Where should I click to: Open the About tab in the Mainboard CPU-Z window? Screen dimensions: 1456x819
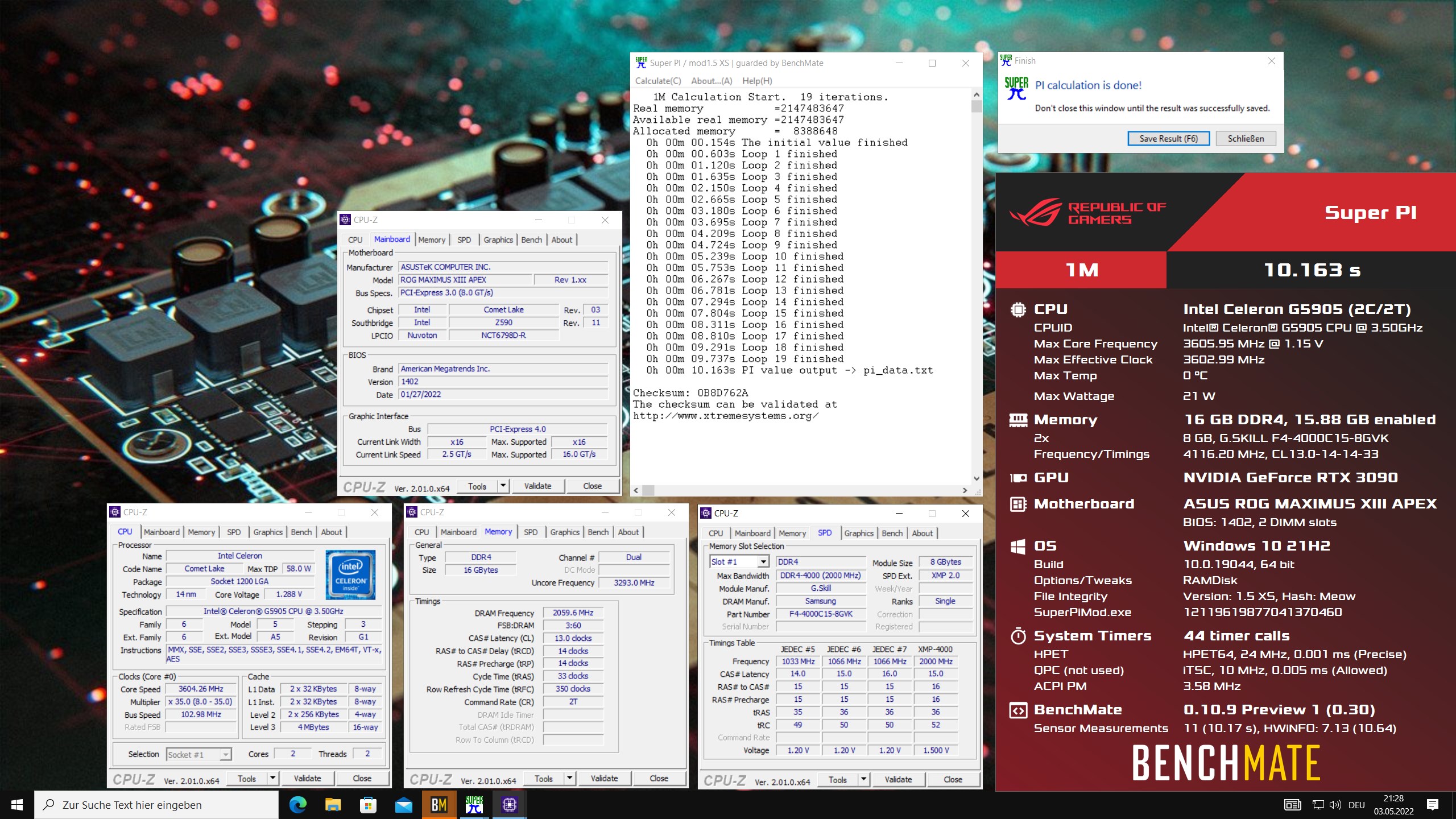point(561,240)
